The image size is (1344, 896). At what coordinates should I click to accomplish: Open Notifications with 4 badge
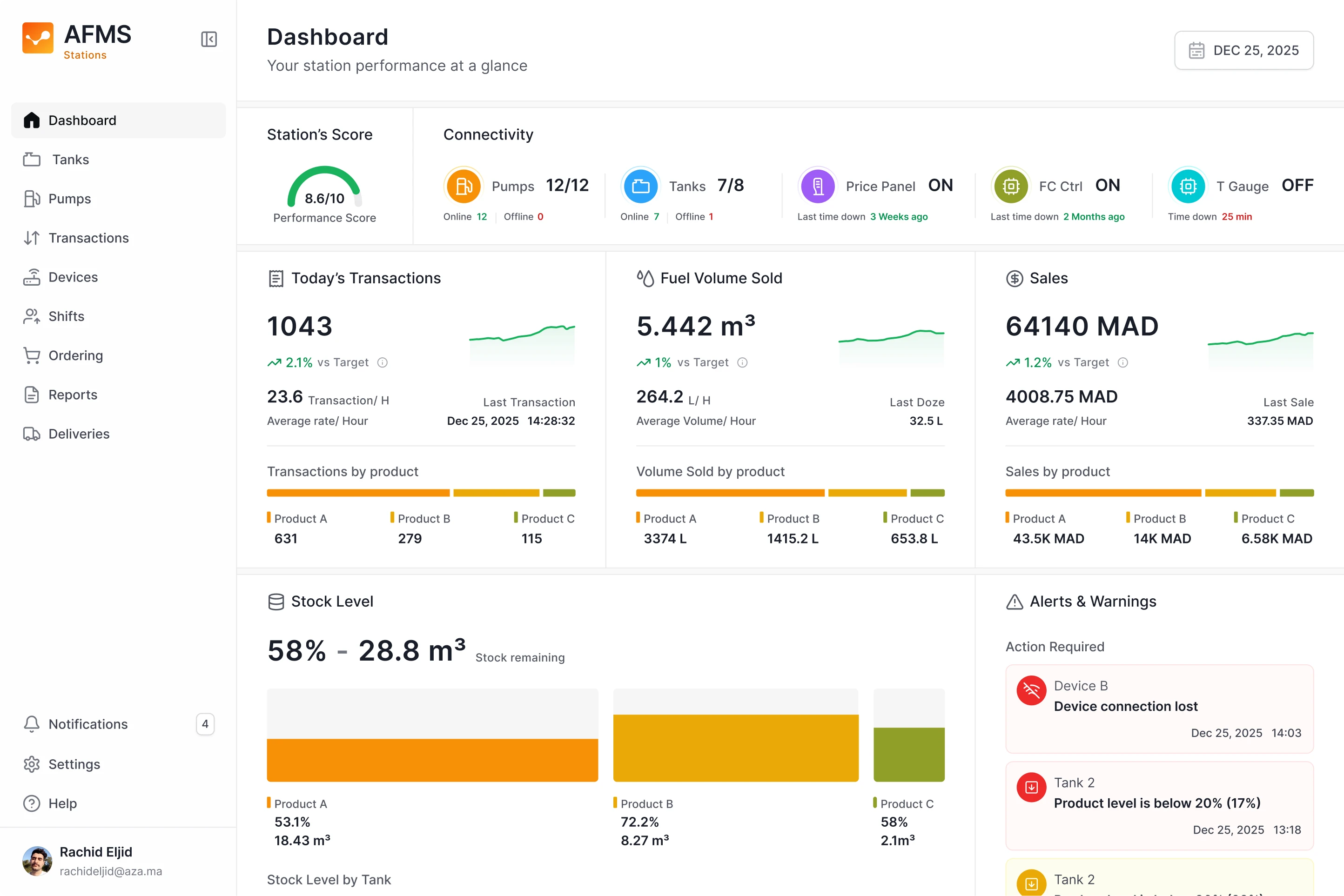(x=88, y=724)
